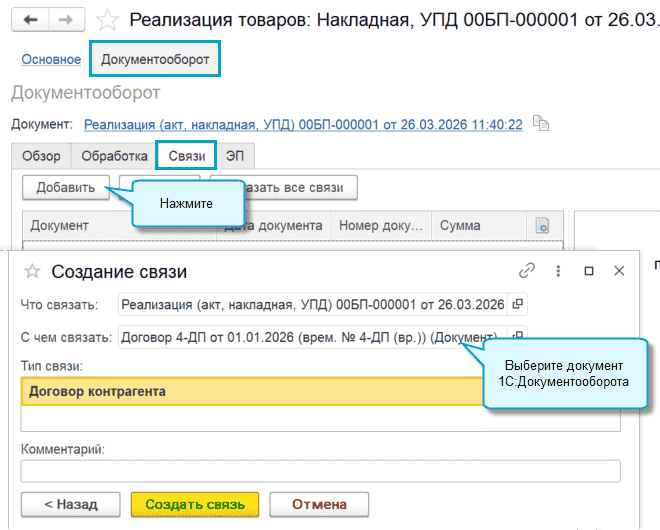Go back with the left arrow button
660x530 pixels.
click(x=30, y=19)
